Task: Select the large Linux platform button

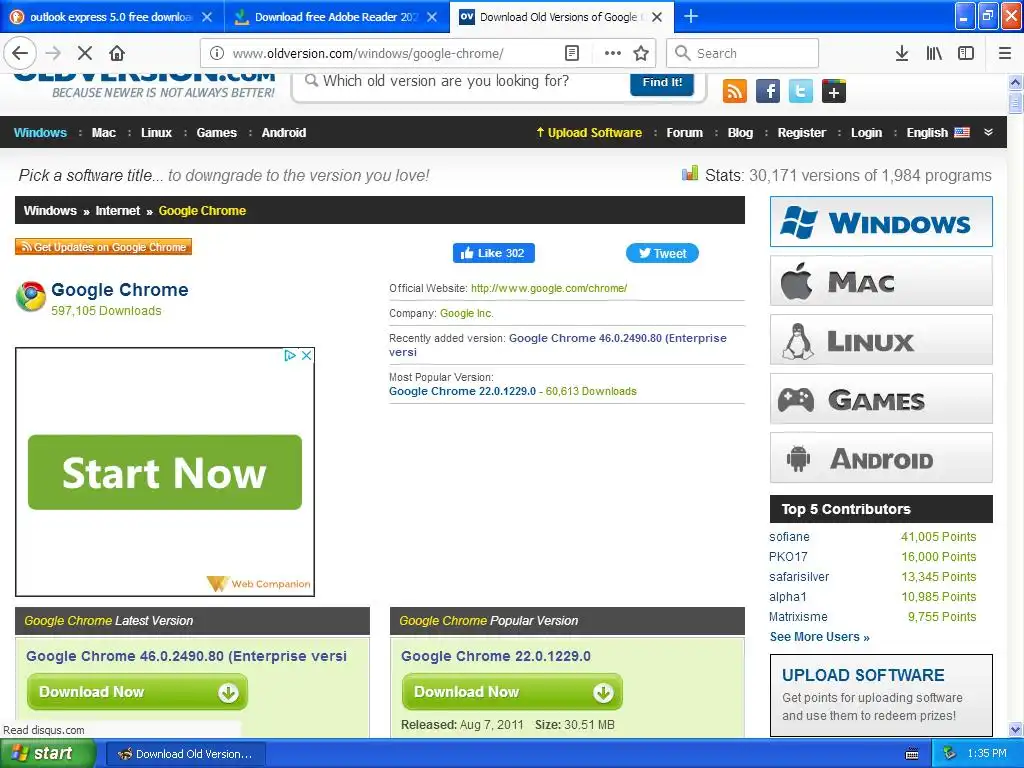Action: (x=881, y=340)
